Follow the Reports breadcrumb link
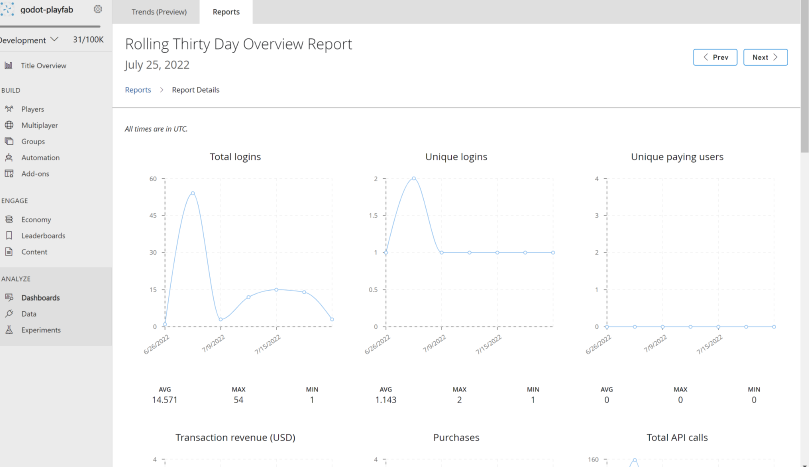 click(138, 90)
